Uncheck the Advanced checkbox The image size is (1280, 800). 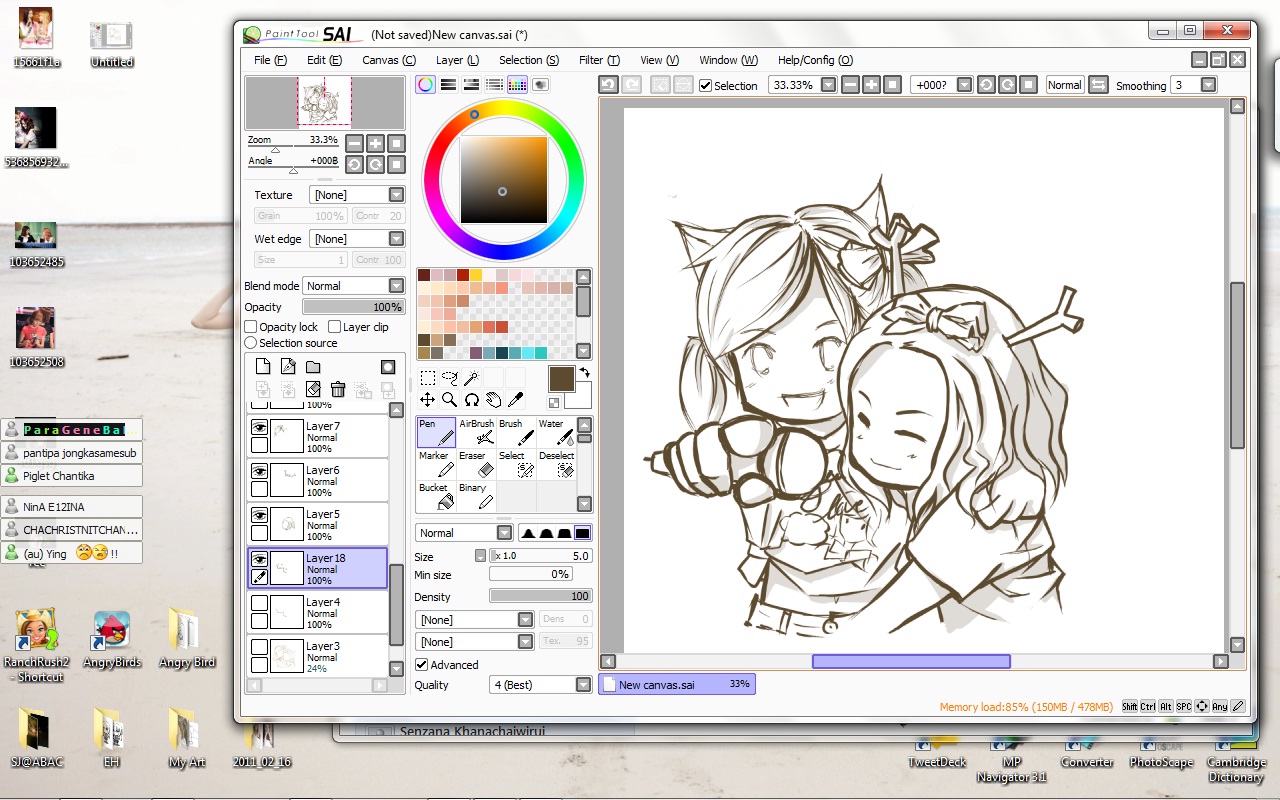(x=422, y=665)
